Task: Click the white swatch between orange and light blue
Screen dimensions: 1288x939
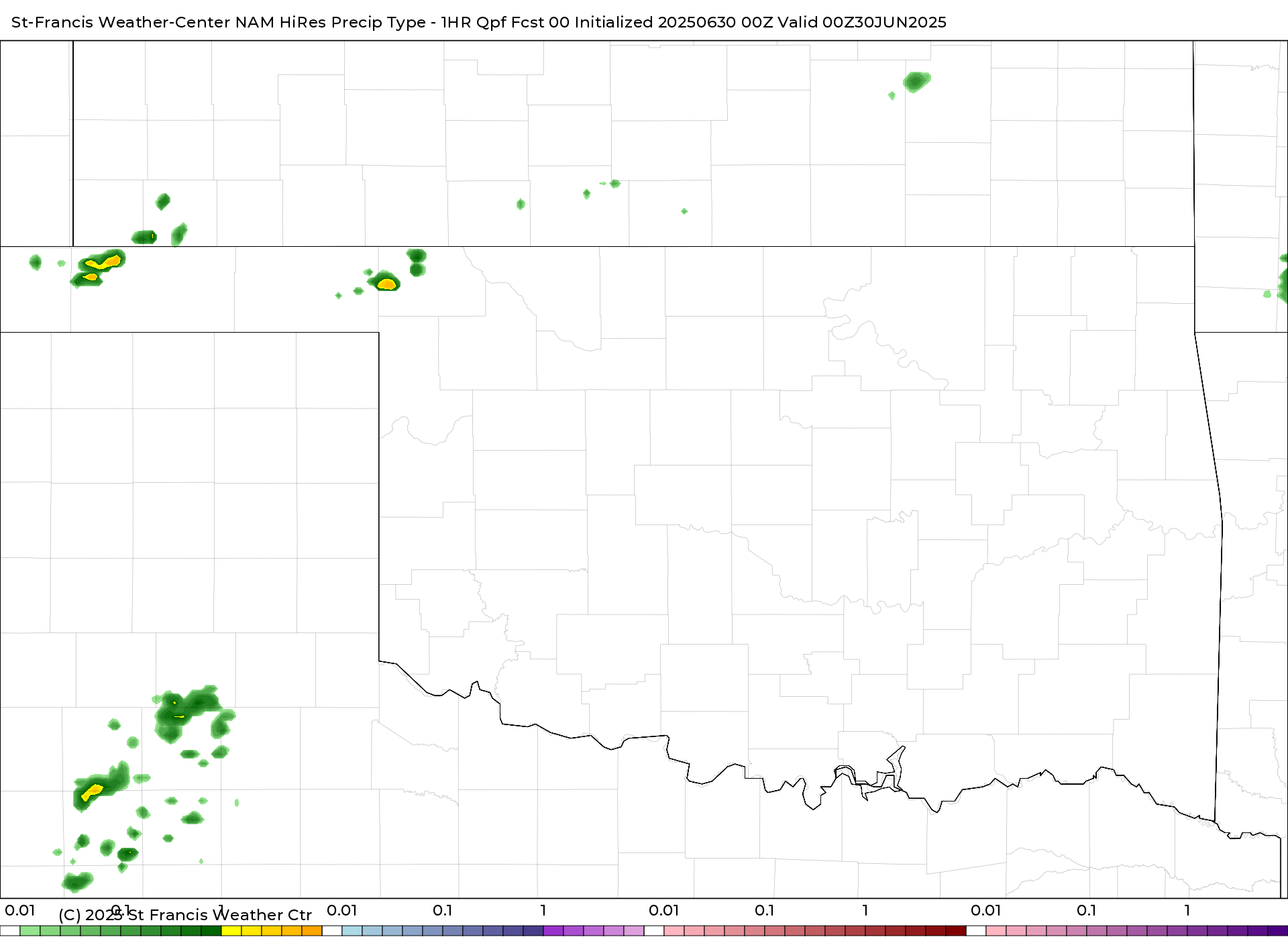Action: click(x=332, y=931)
